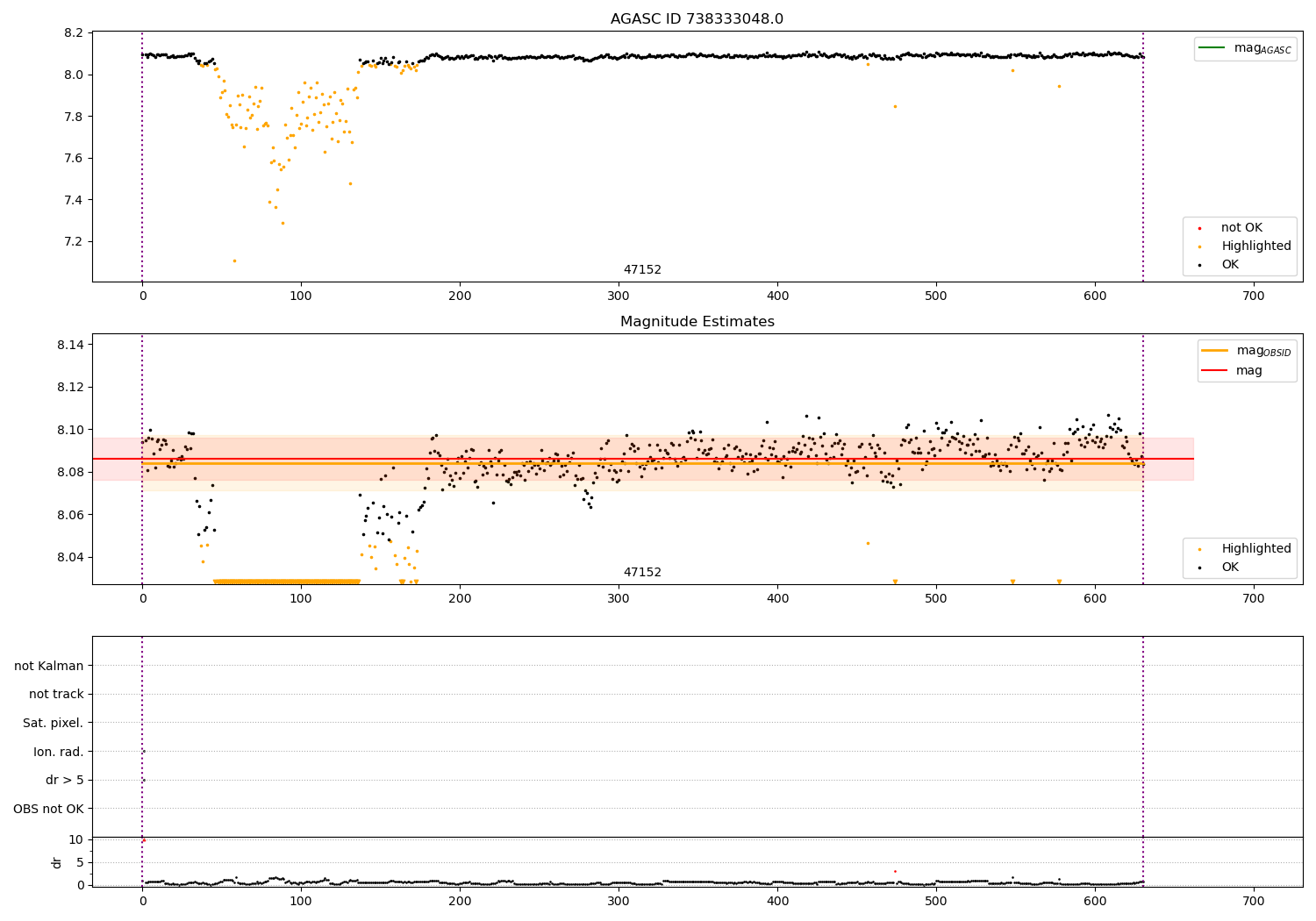This screenshot has height=921, width=1316.
Task: Click the y-axis tick '8.14'
Action: pos(70,345)
